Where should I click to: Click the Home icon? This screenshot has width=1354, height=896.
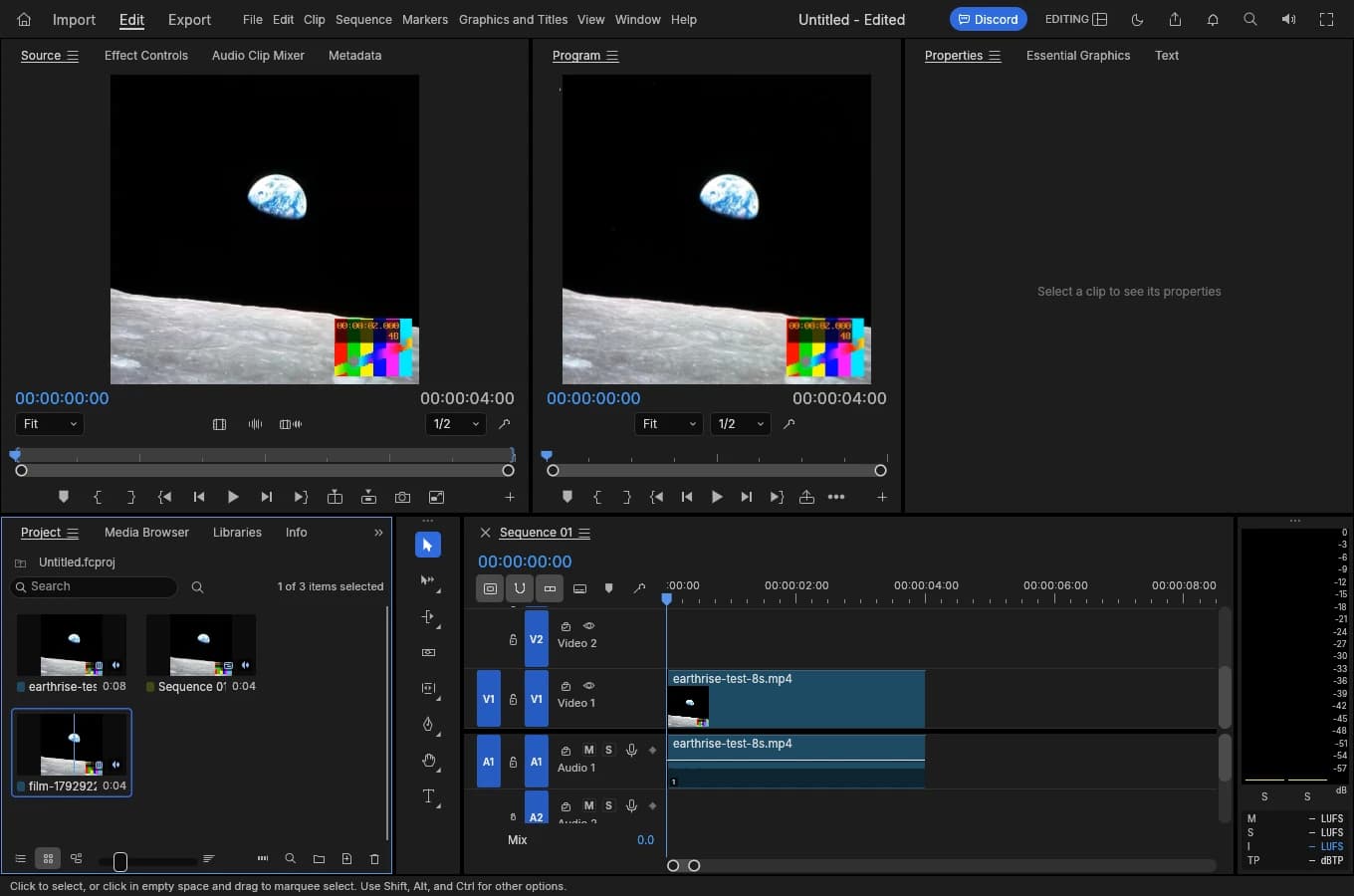[24, 19]
